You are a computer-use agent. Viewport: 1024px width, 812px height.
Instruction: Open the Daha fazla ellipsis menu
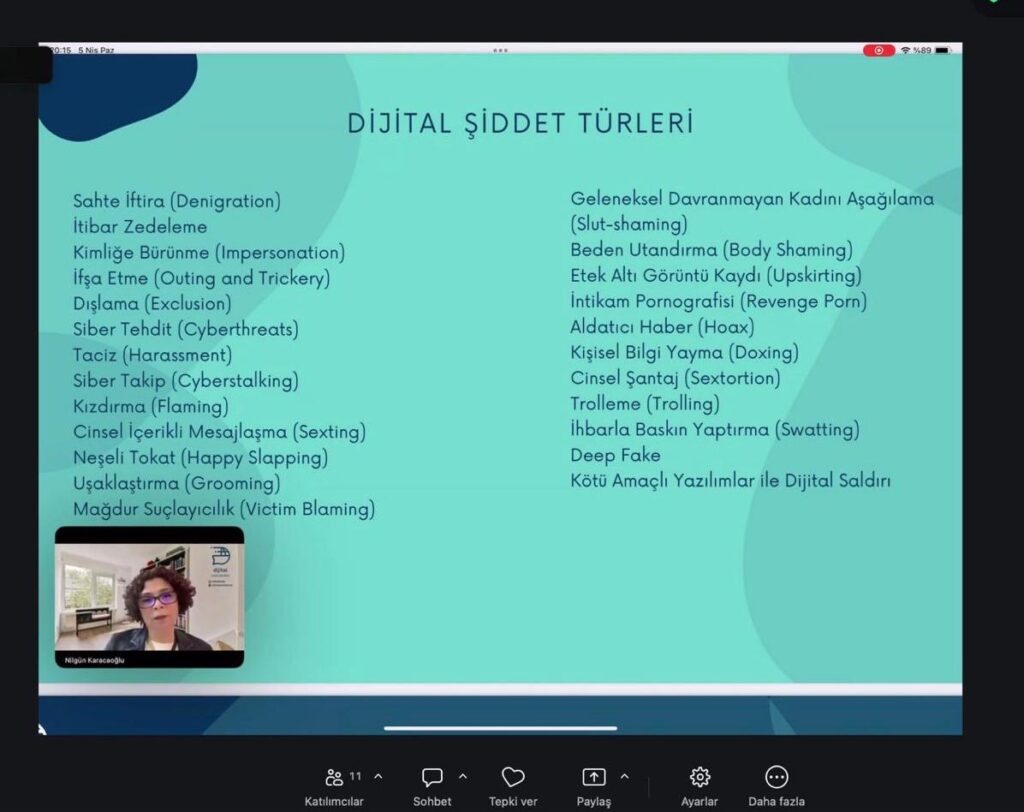[x=776, y=777]
